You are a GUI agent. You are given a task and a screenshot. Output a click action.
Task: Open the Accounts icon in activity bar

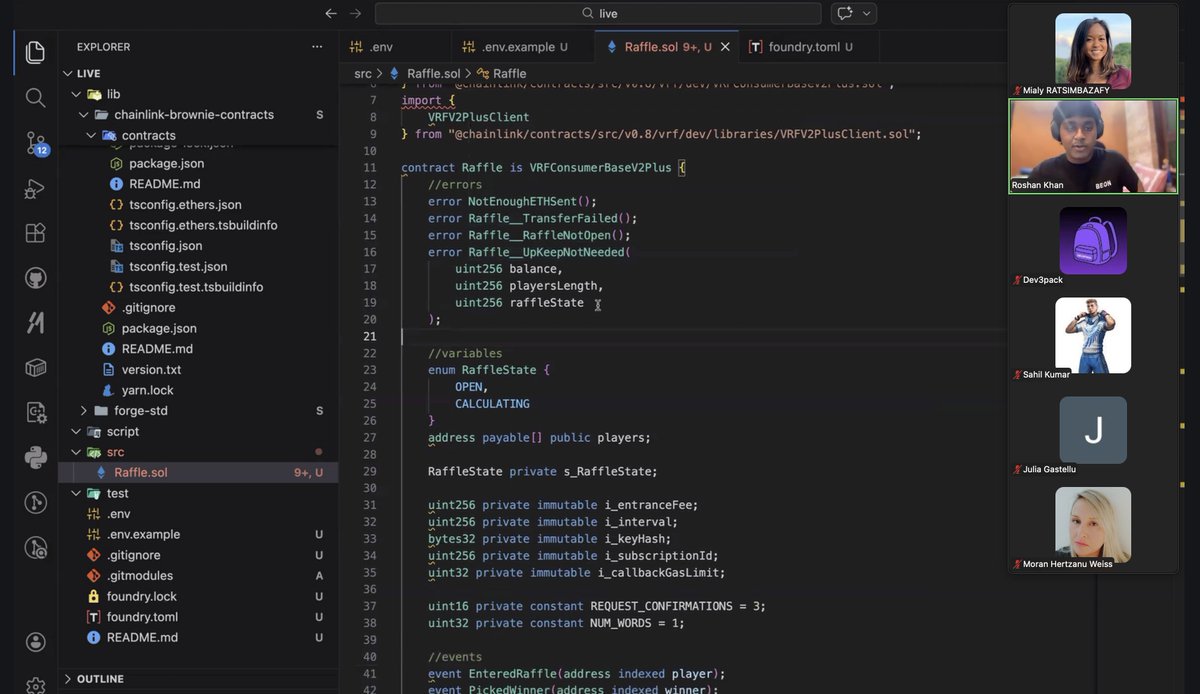(x=35, y=642)
